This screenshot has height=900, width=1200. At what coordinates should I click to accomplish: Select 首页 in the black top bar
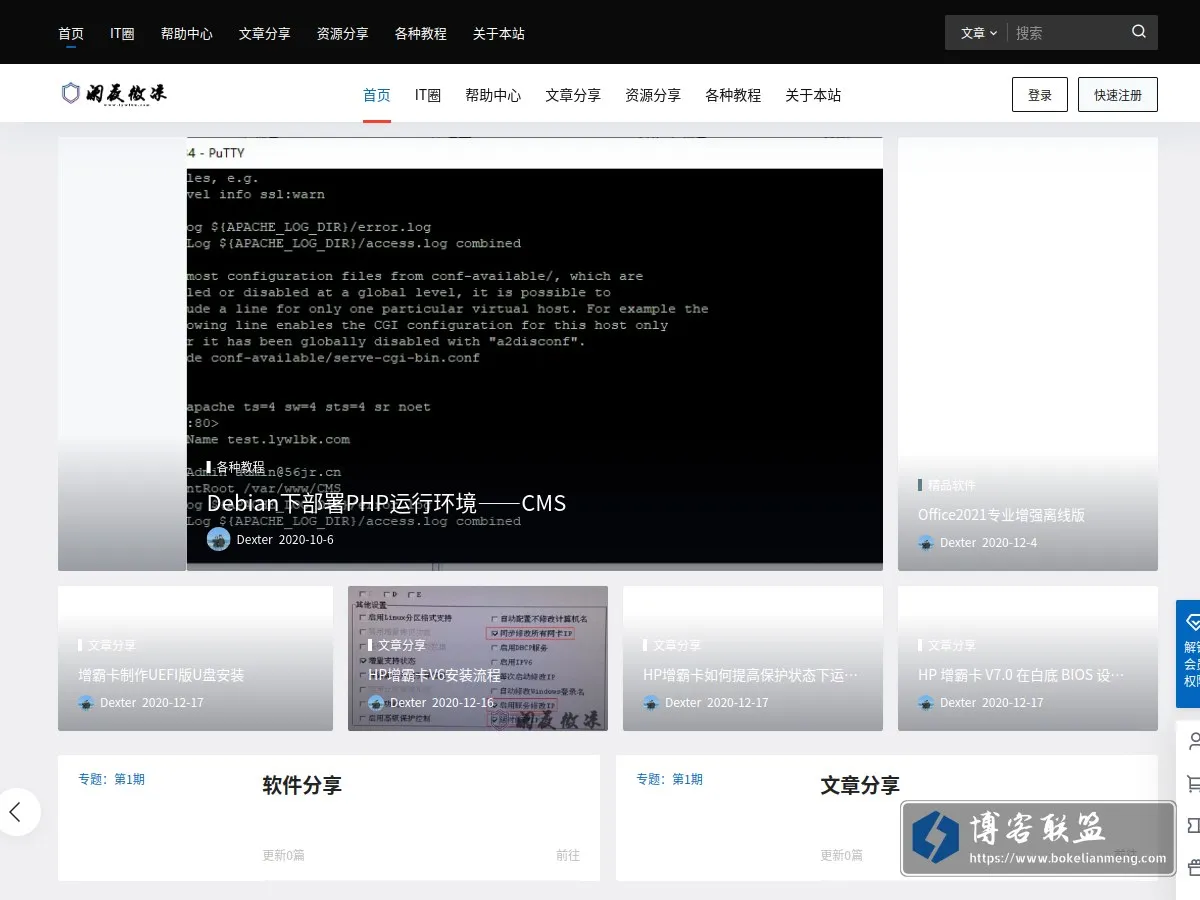coord(71,33)
